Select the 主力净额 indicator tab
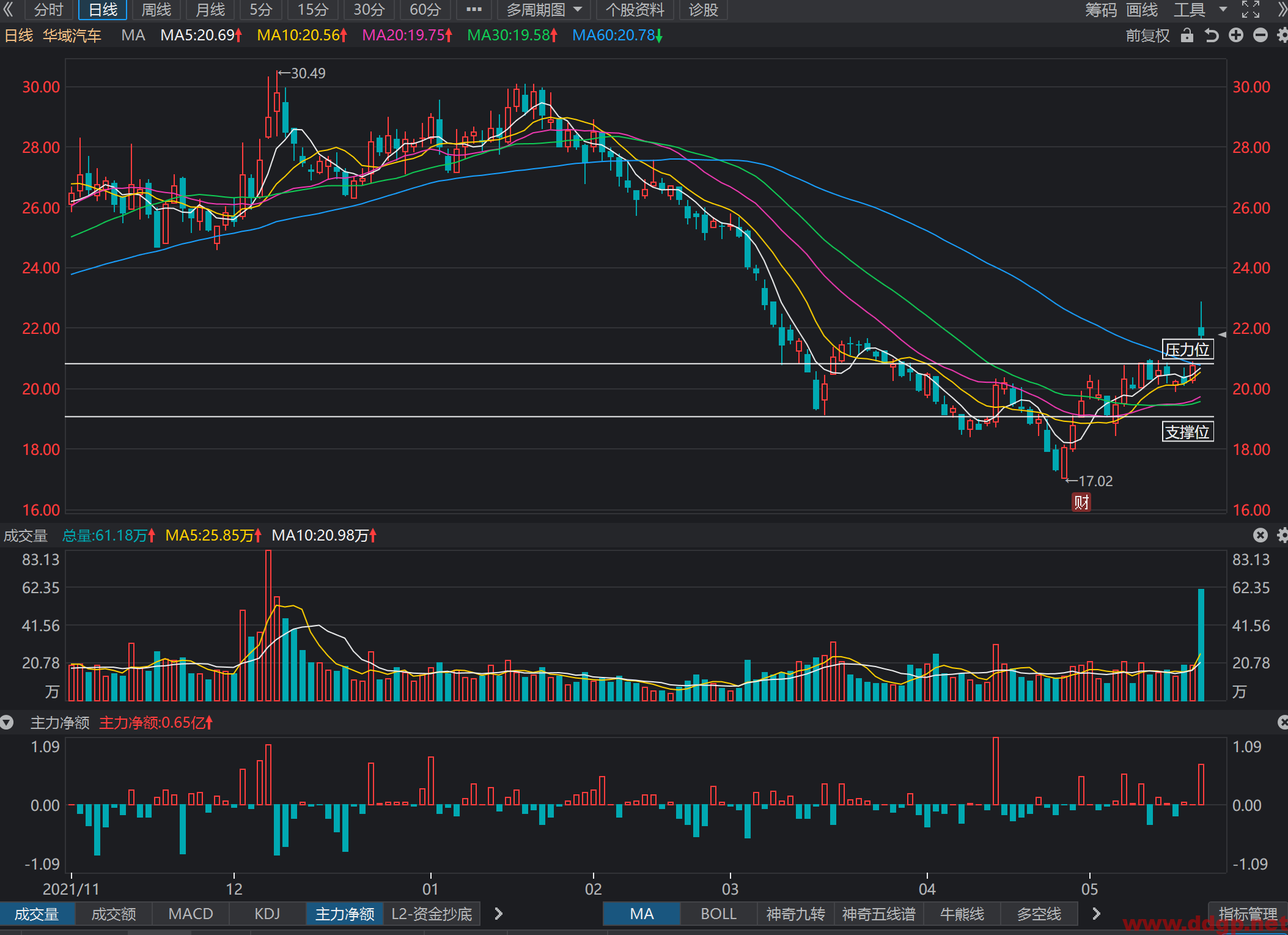1288x935 pixels. tap(345, 914)
